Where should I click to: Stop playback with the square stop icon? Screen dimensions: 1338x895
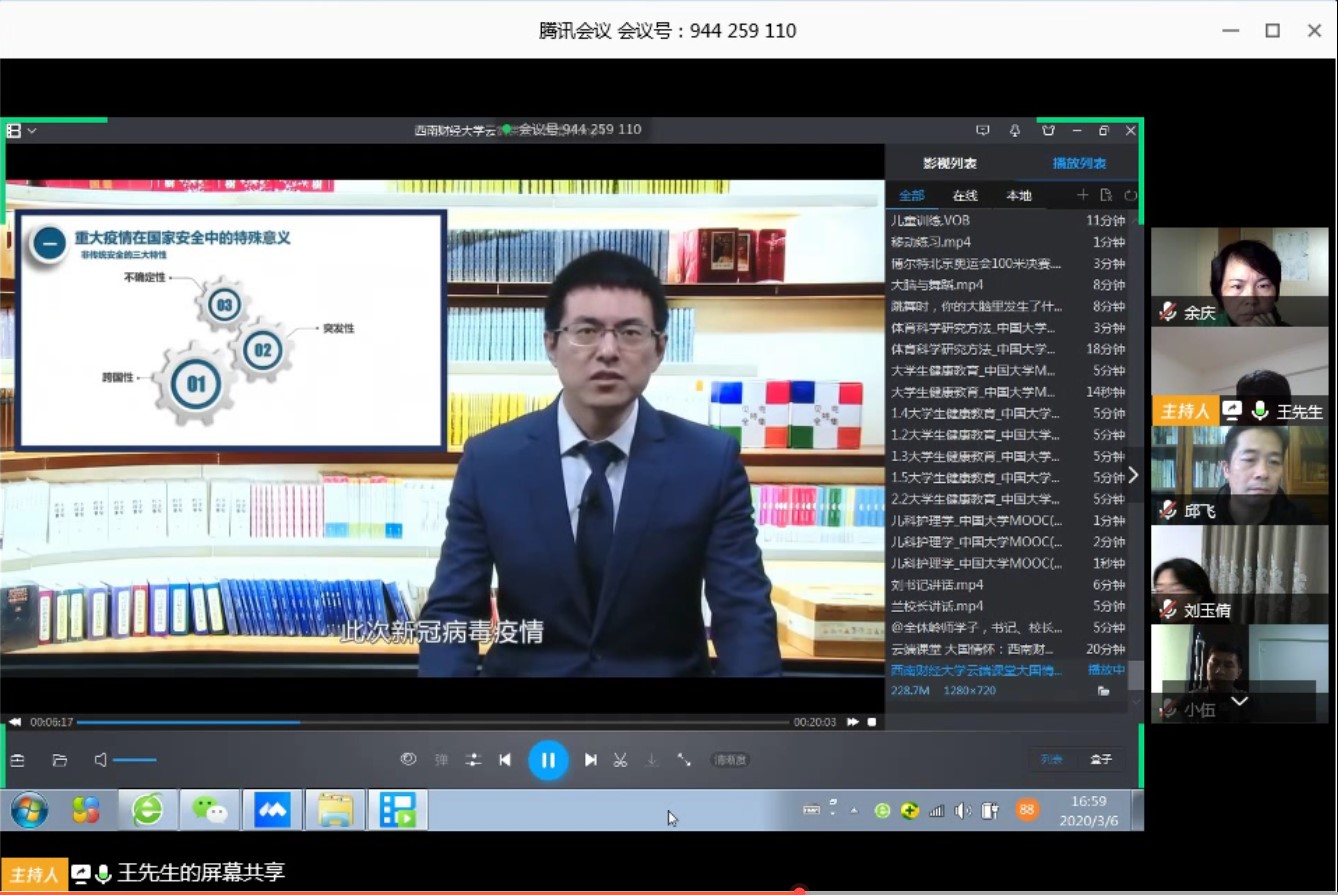pyautogui.click(x=872, y=722)
